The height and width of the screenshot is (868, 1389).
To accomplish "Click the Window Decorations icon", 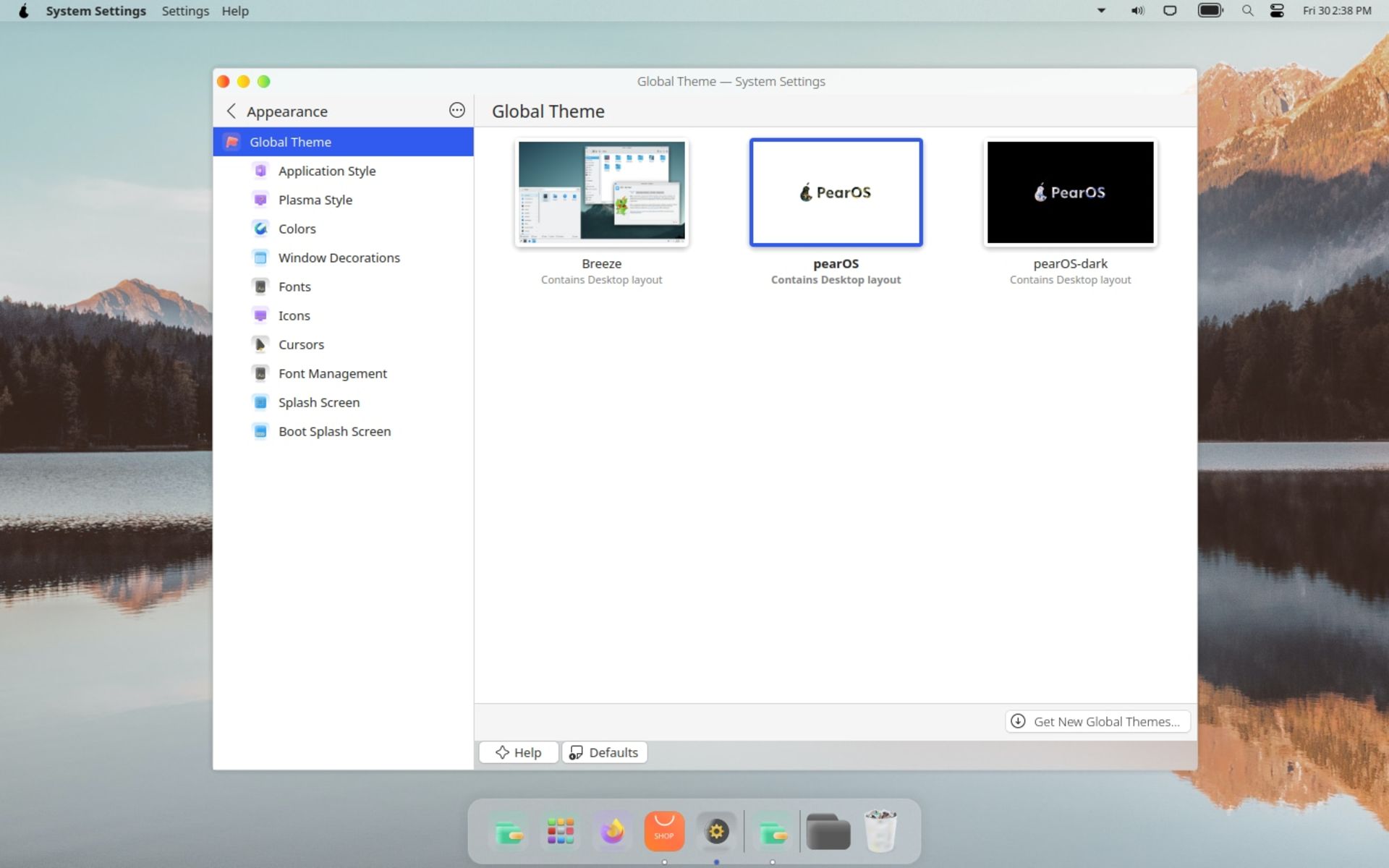I will coord(260,258).
